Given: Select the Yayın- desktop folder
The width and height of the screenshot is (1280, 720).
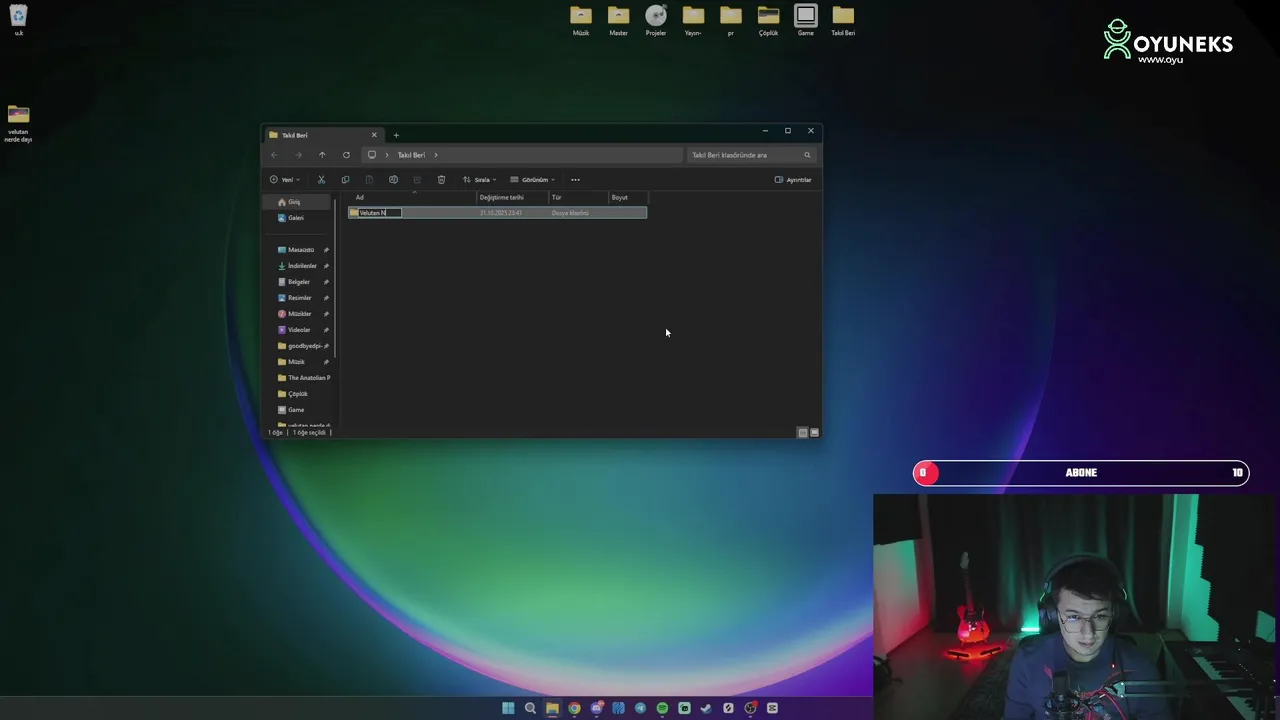Looking at the screenshot, I should click(x=693, y=20).
